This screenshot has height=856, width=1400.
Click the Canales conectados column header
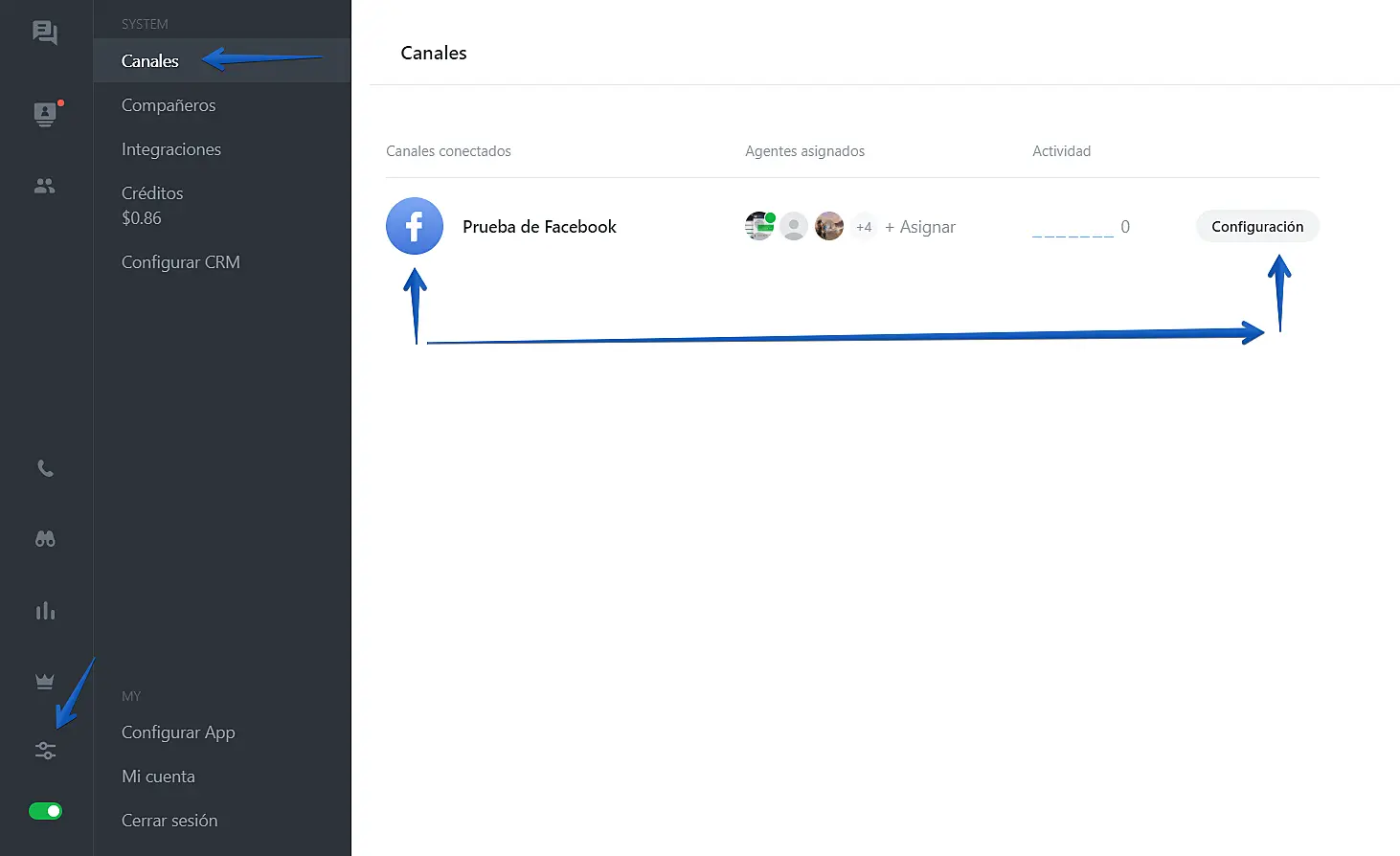pyautogui.click(x=448, y=151)
